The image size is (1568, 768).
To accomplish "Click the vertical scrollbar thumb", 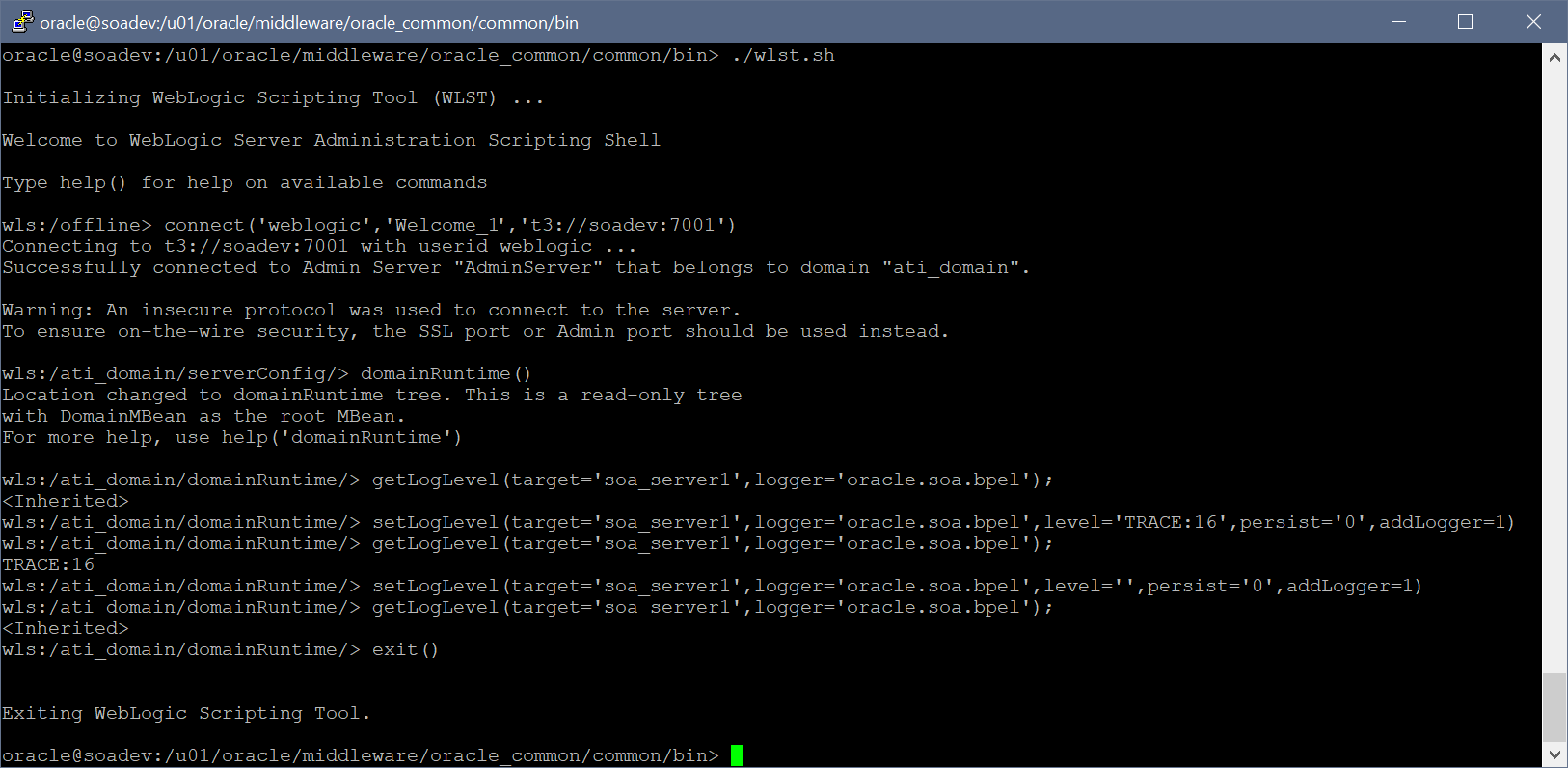I will pyautogui.click(x=1554, y=707).
